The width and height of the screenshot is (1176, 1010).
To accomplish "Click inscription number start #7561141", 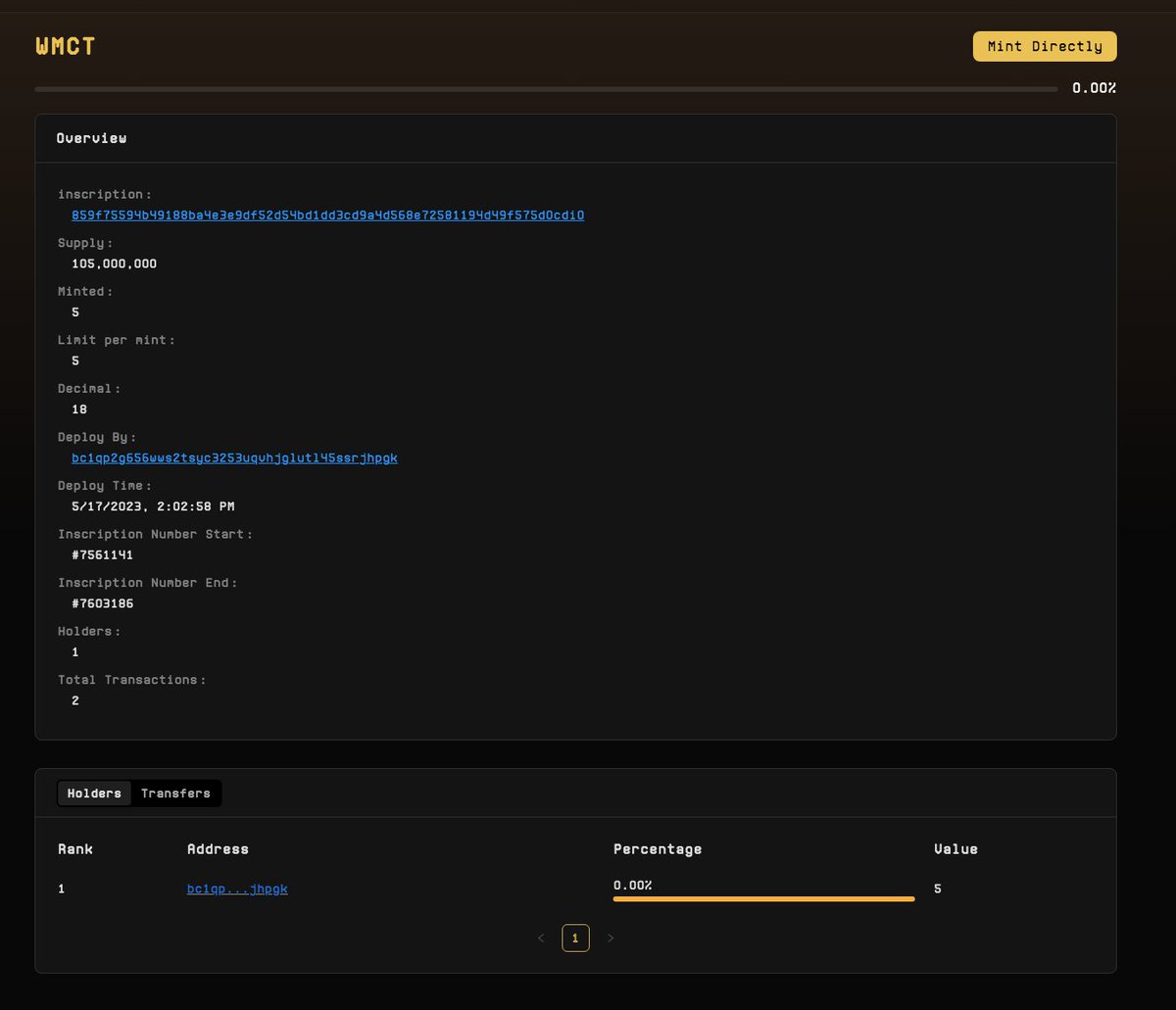I will (x=102, y=555).
